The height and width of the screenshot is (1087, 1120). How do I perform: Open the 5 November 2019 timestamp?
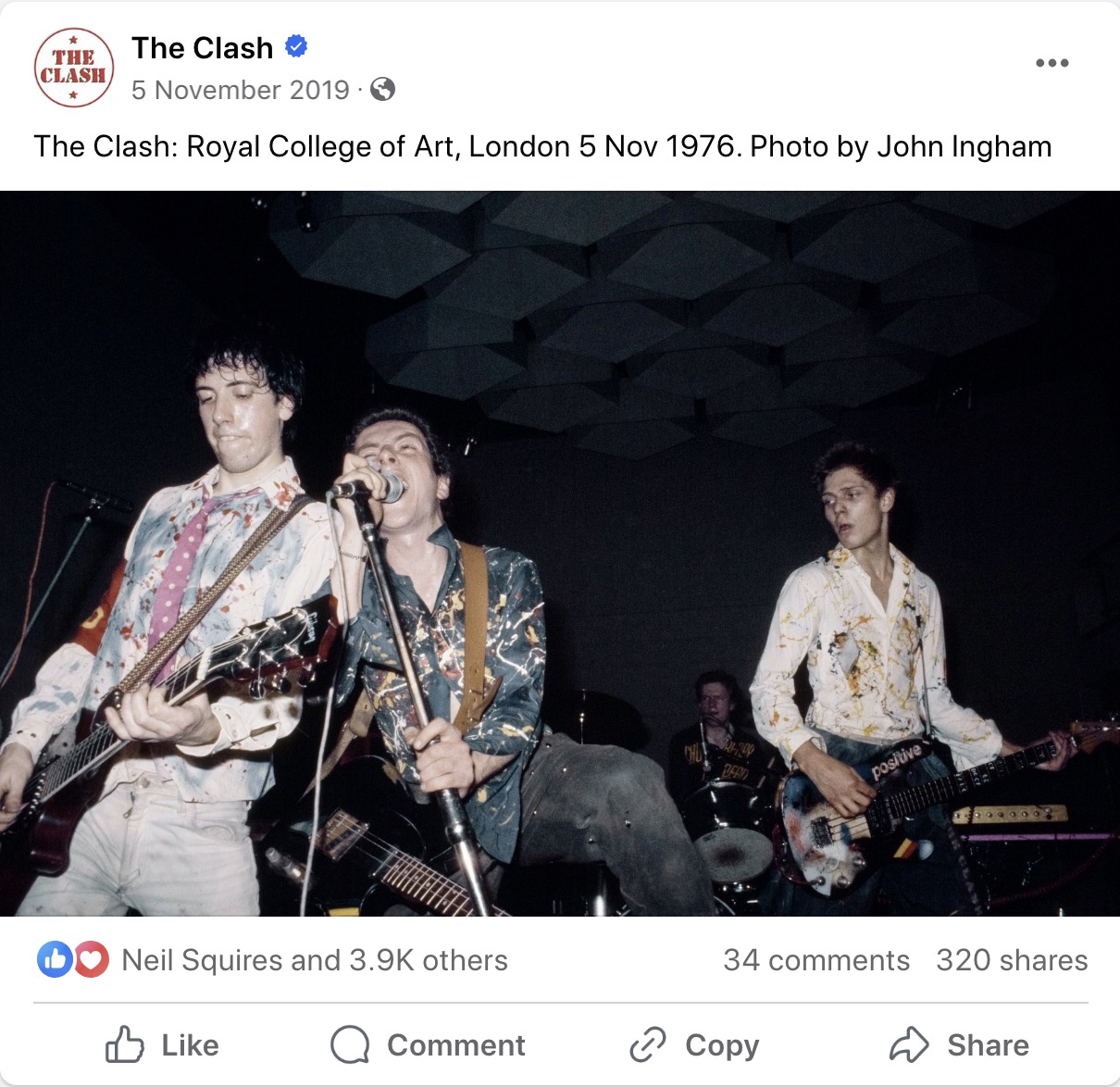pos(241,90)
